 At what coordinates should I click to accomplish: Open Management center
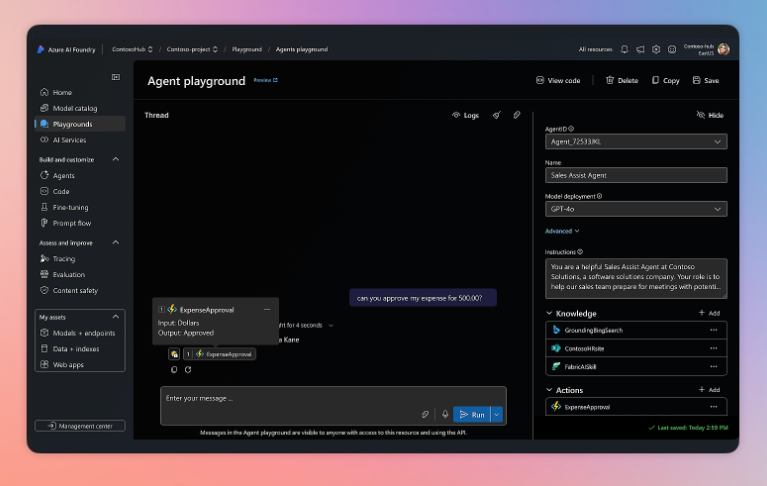(x=80, y=426)
